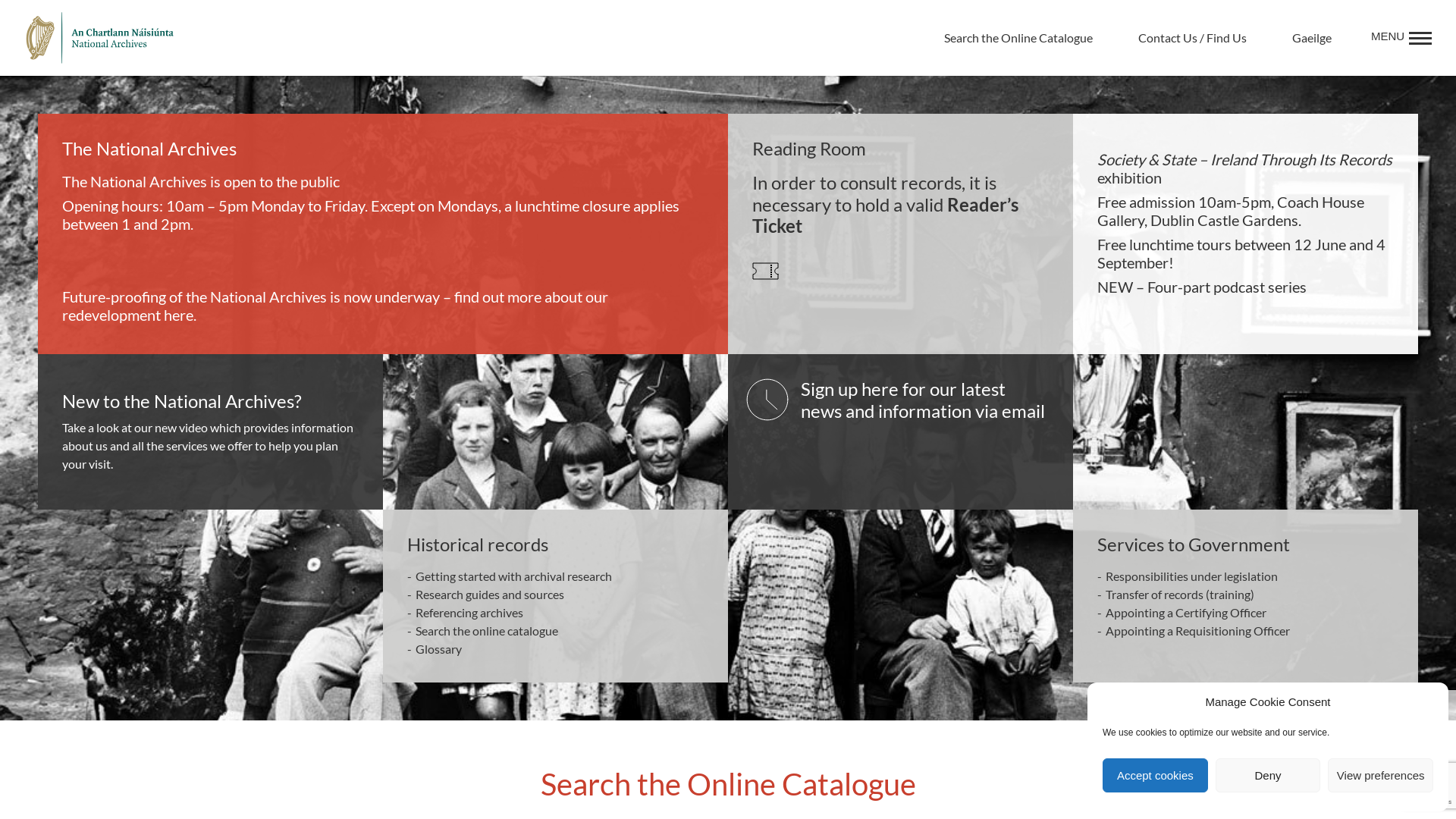
Task: View preferences for cookie consent
Action: click(x=1379, y=775)
